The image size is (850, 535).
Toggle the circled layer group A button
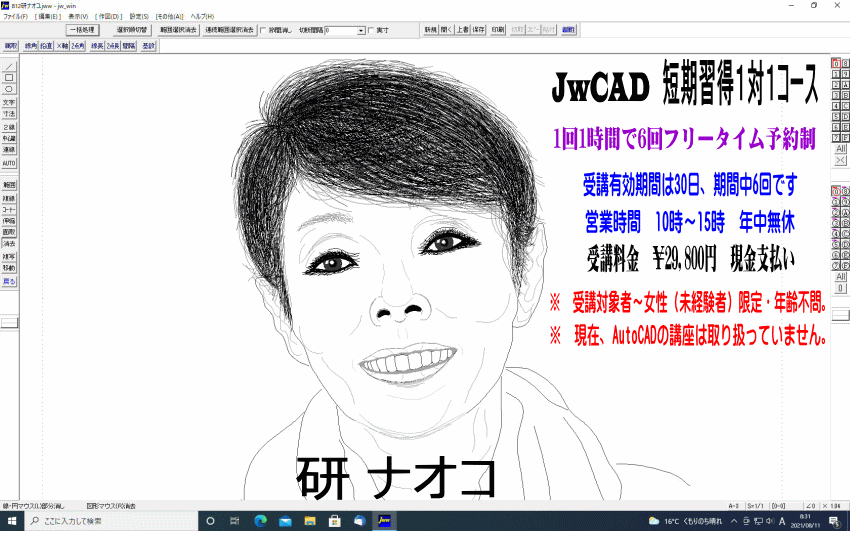click(845, 212)
